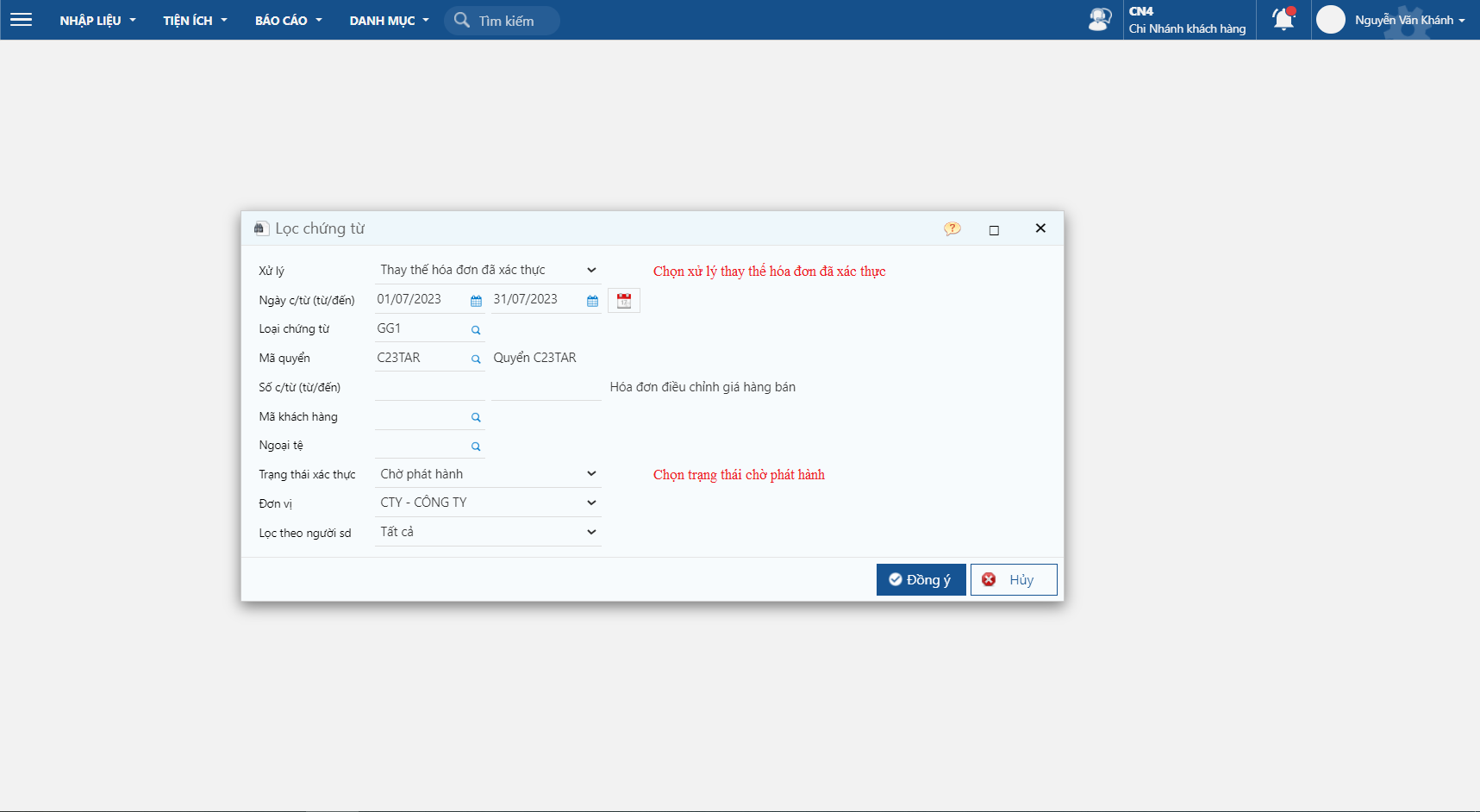Open the NHẬP LIỆU menu
The width and height of the screenshot is (1480, 812).
click(x=97, y=21)
